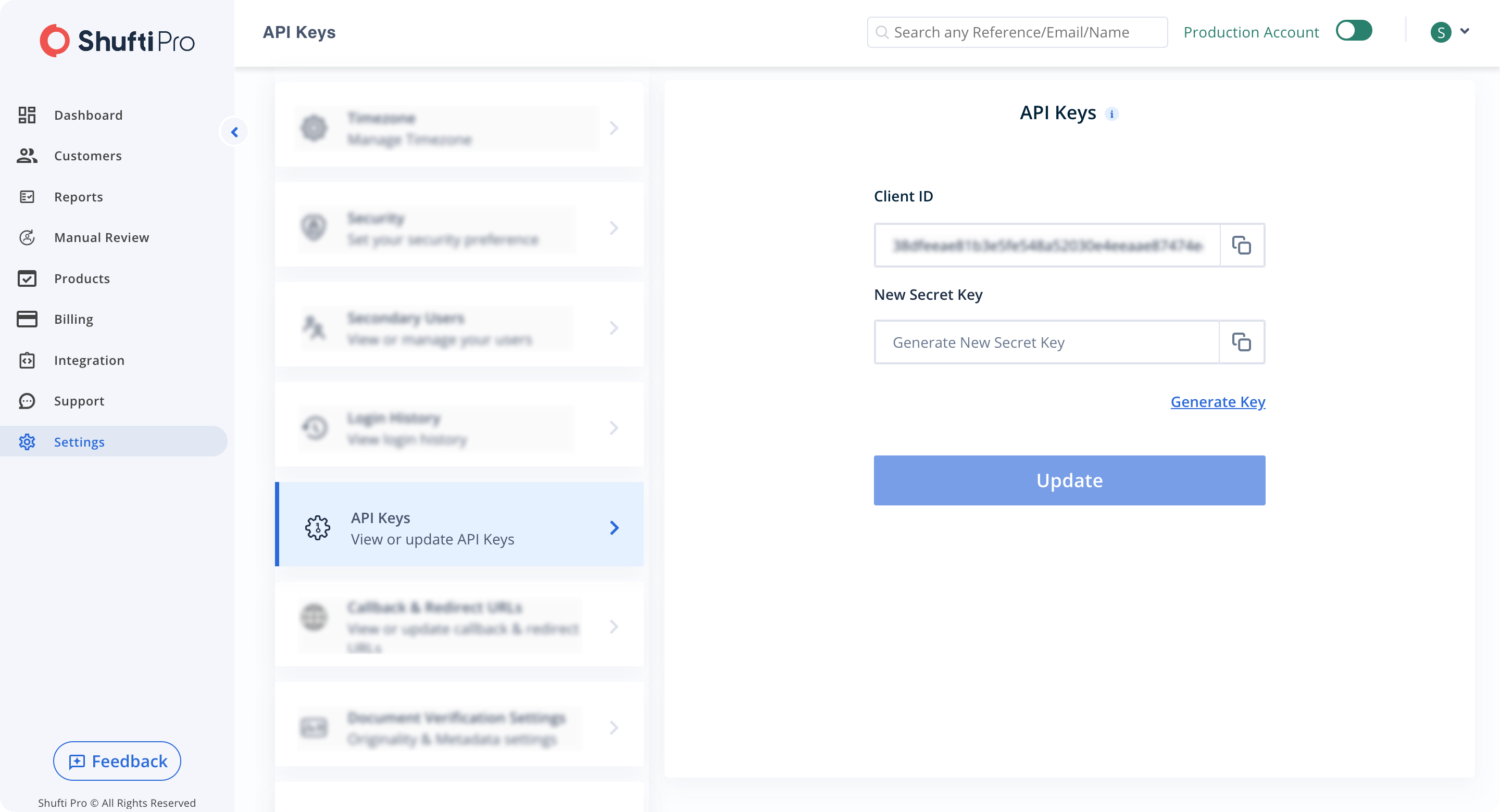
Task: Copy the New Secret Key
Action: pos(1242,342)
